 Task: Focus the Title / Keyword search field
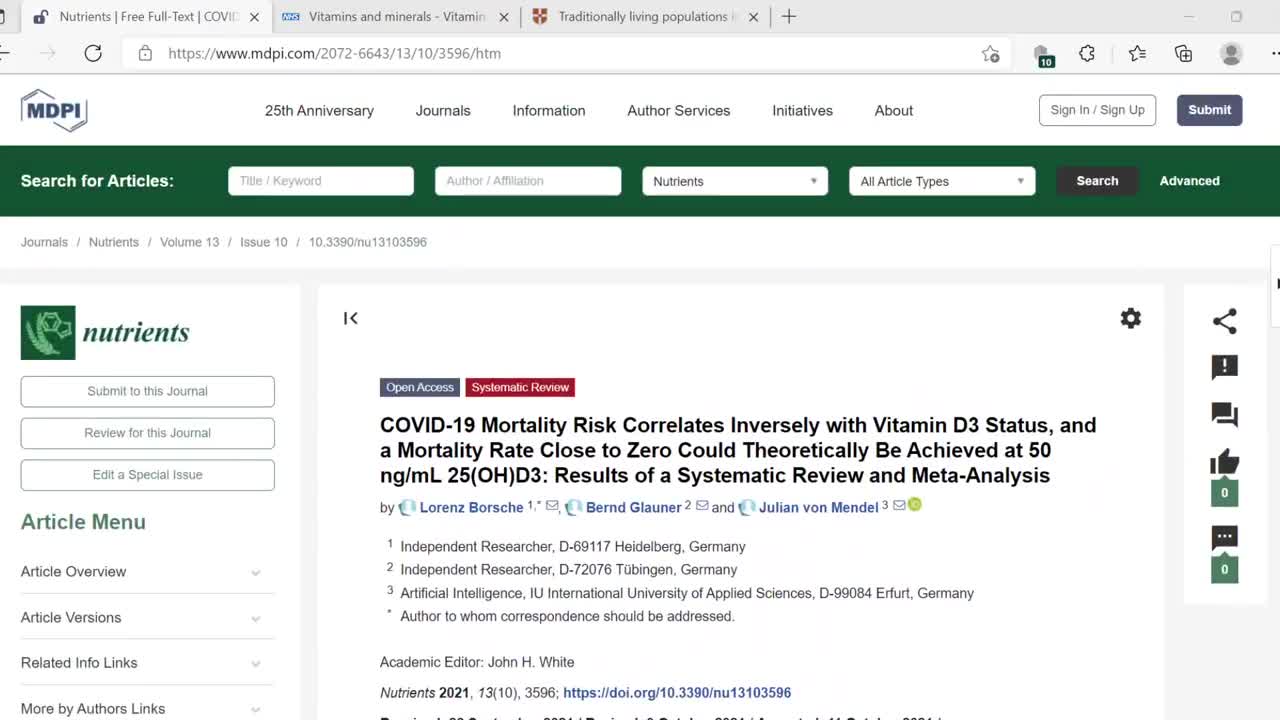click(321, 181)
